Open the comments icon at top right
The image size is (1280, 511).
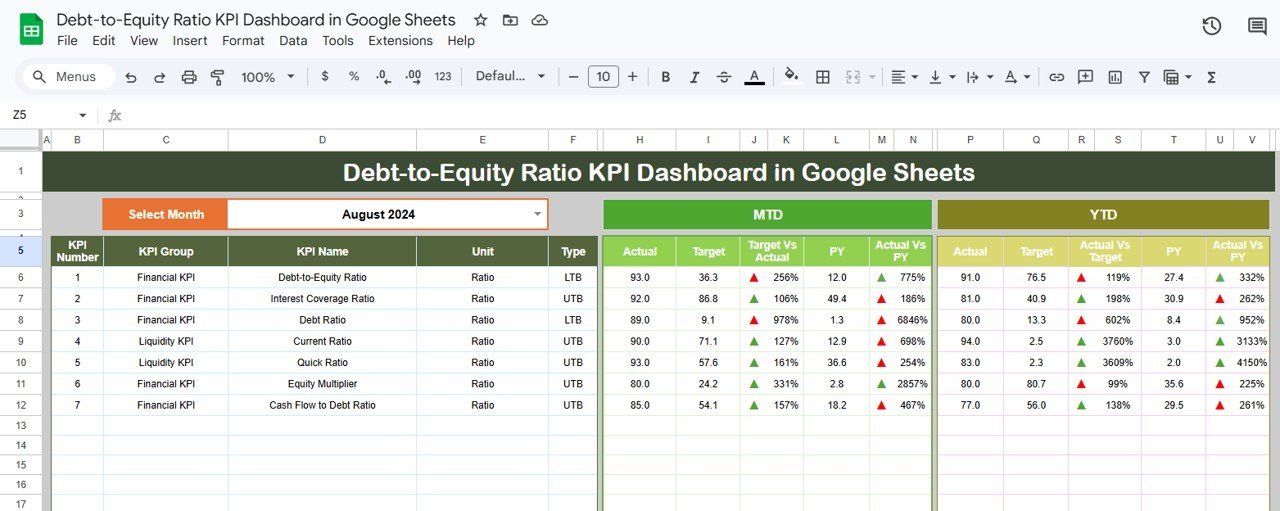pos(1257,26)
